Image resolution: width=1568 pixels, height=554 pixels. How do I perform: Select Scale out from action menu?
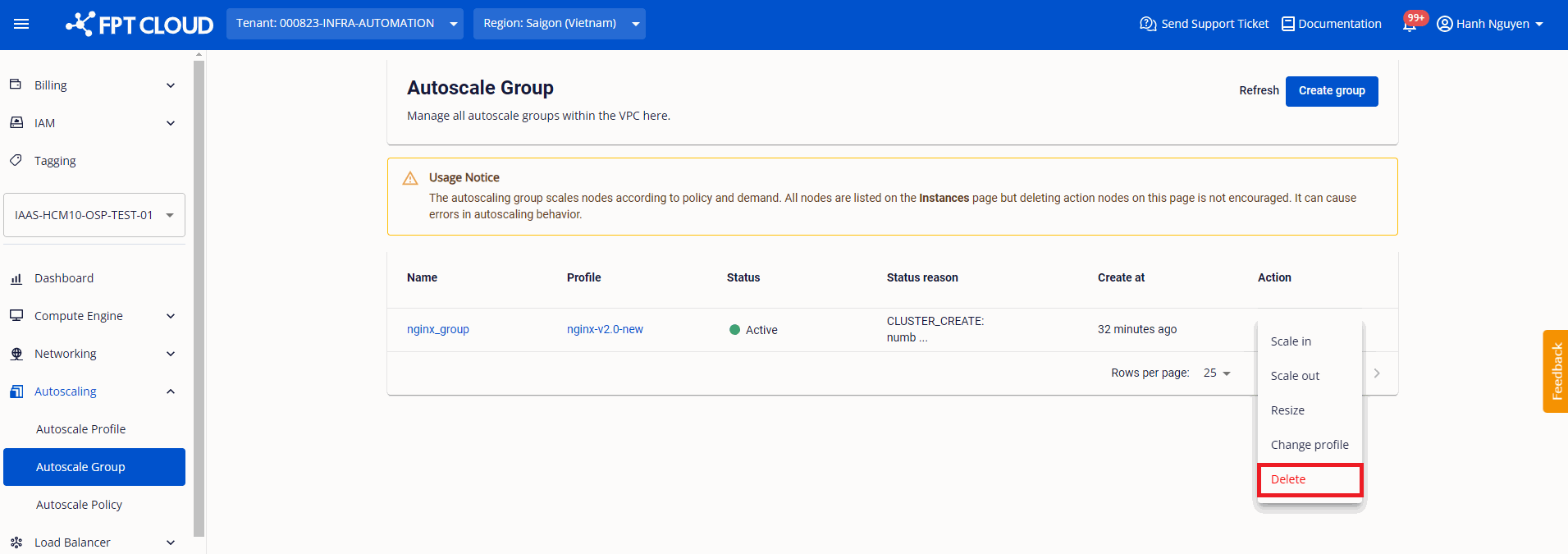pyautogui.click(x=1310, y=376)
